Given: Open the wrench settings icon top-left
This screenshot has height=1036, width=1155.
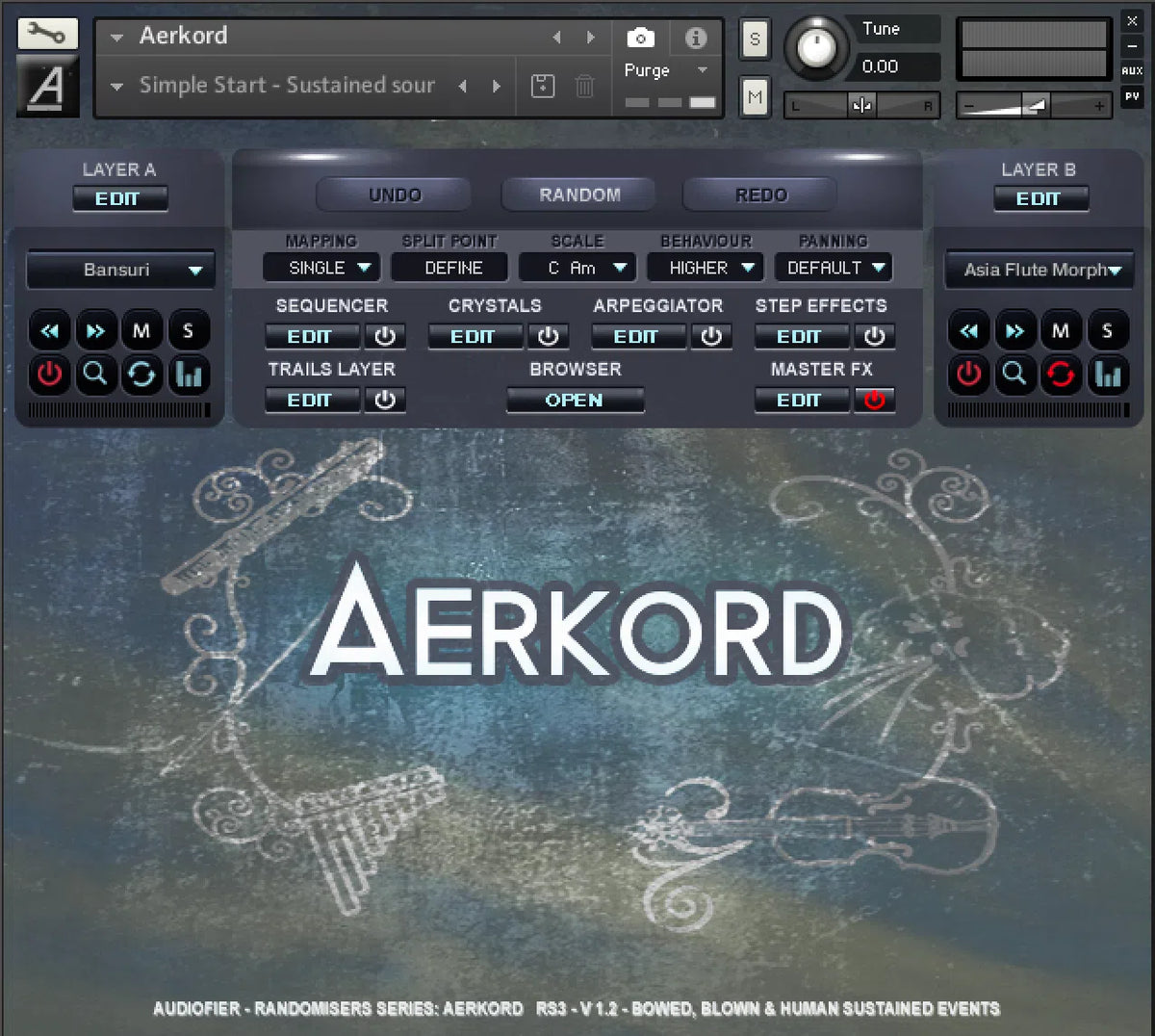Looking at the screenshot, I should 47,33.
